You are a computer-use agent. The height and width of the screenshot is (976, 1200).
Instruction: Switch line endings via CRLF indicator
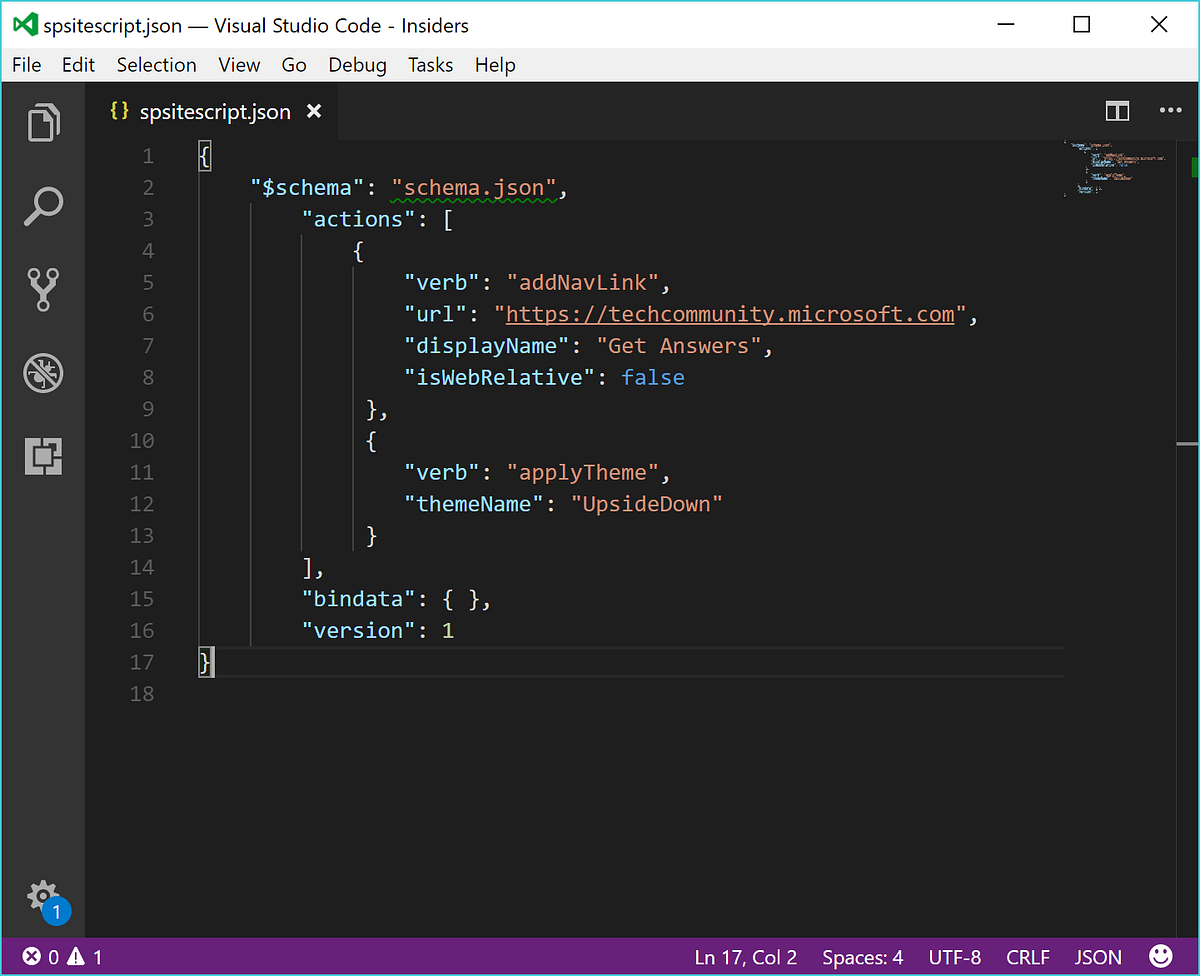click(x=1028, y=956)
